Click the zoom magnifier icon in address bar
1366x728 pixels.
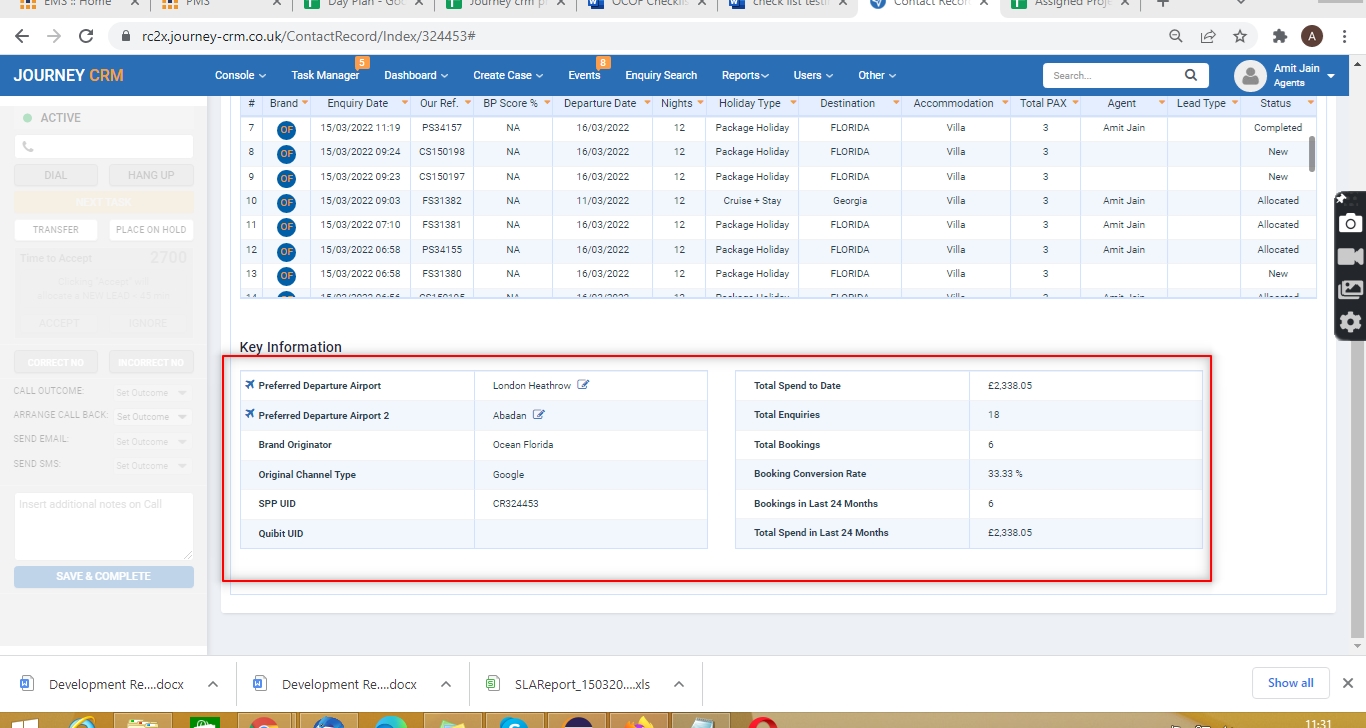point(1176,36)
